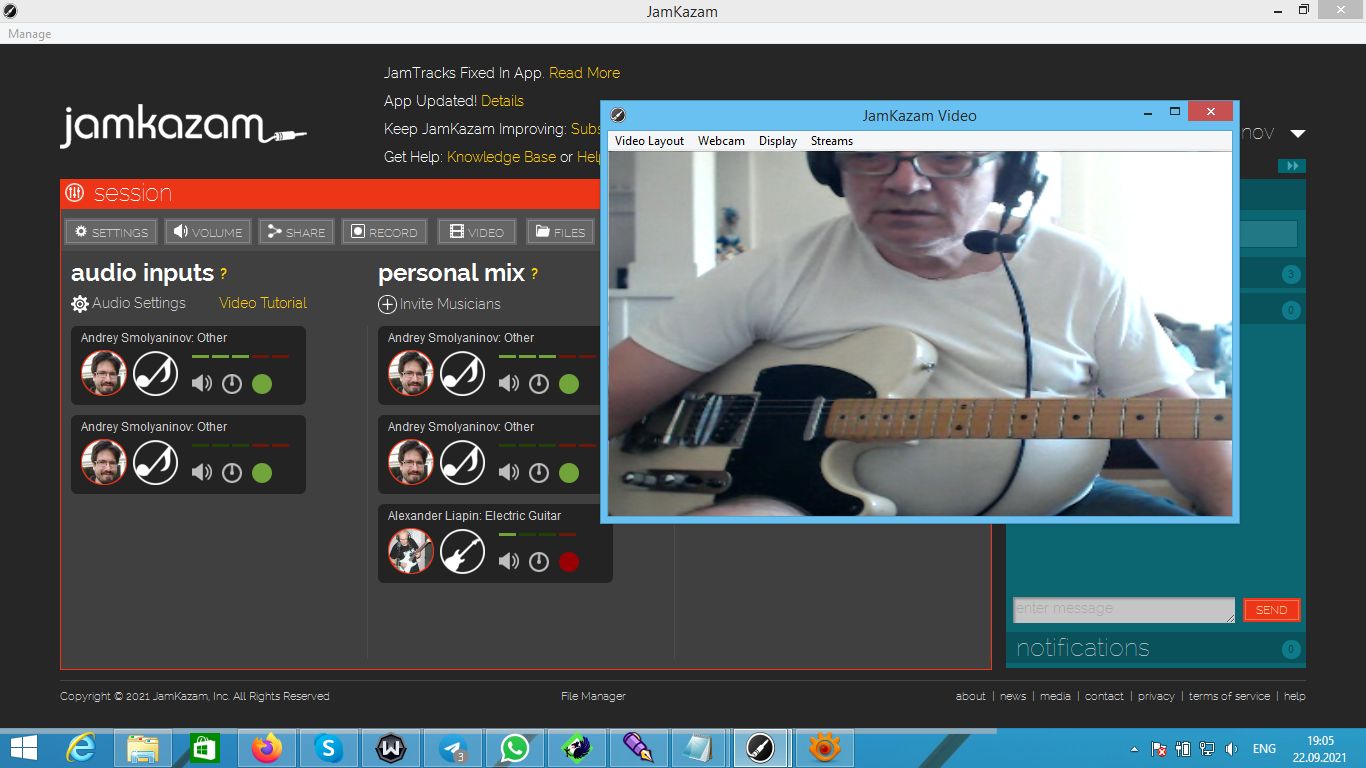Image resolution: width=1366 pixels, height=768 pixels.
Task: Click the ENG language indicator
Action: coord(1264,748)
